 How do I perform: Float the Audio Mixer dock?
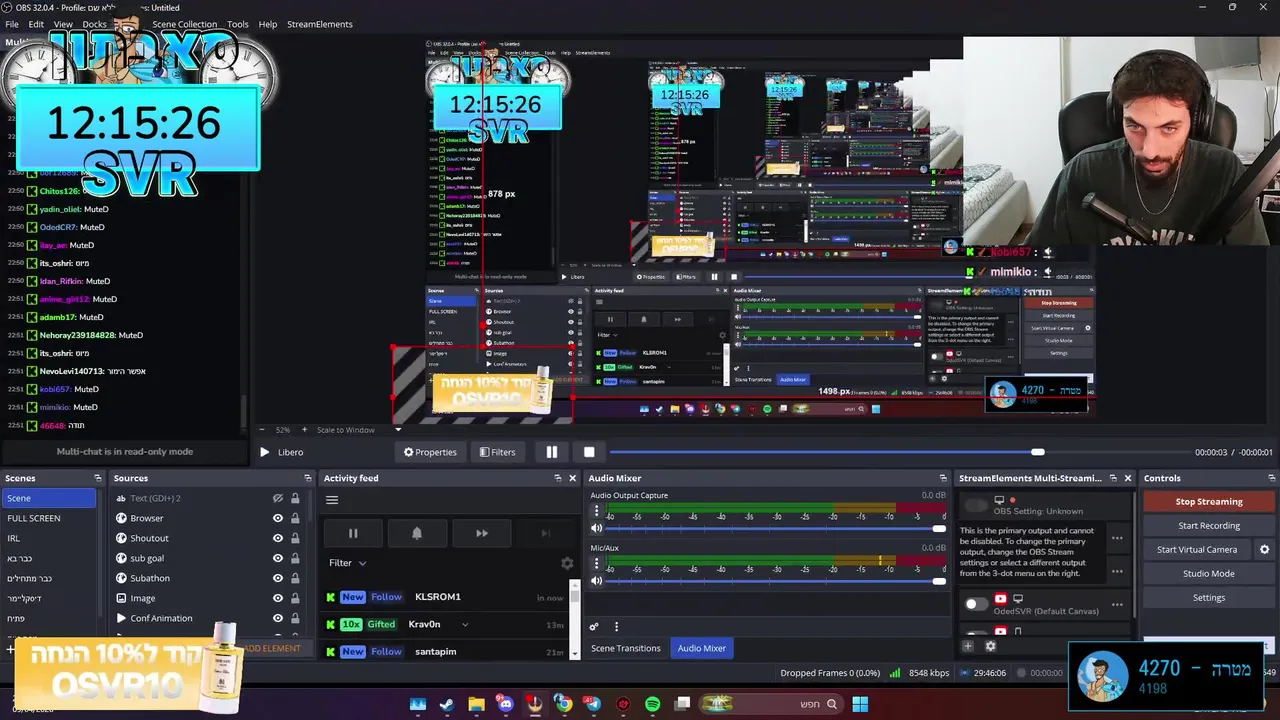[943, 478]
